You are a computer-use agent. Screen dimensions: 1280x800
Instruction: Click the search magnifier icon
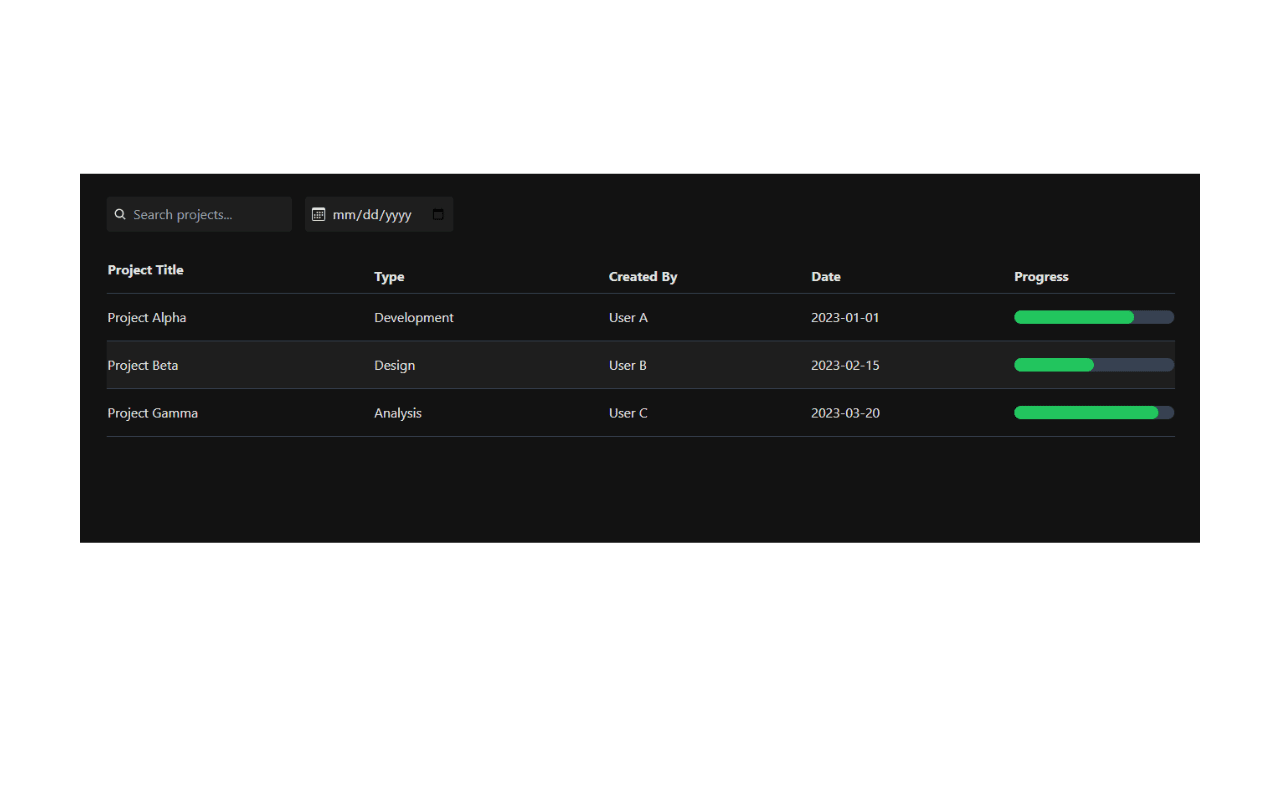(x=120, y=214)
